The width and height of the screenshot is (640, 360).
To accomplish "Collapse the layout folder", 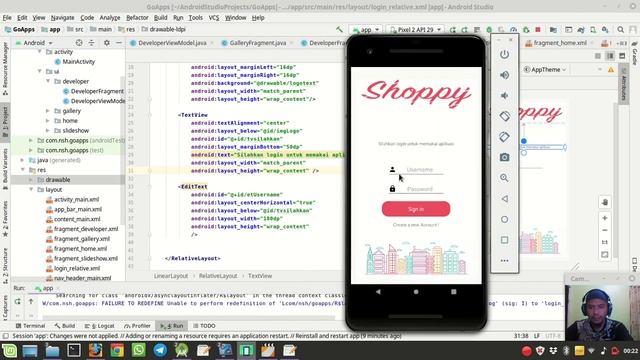I will click(x=31, y=189).
